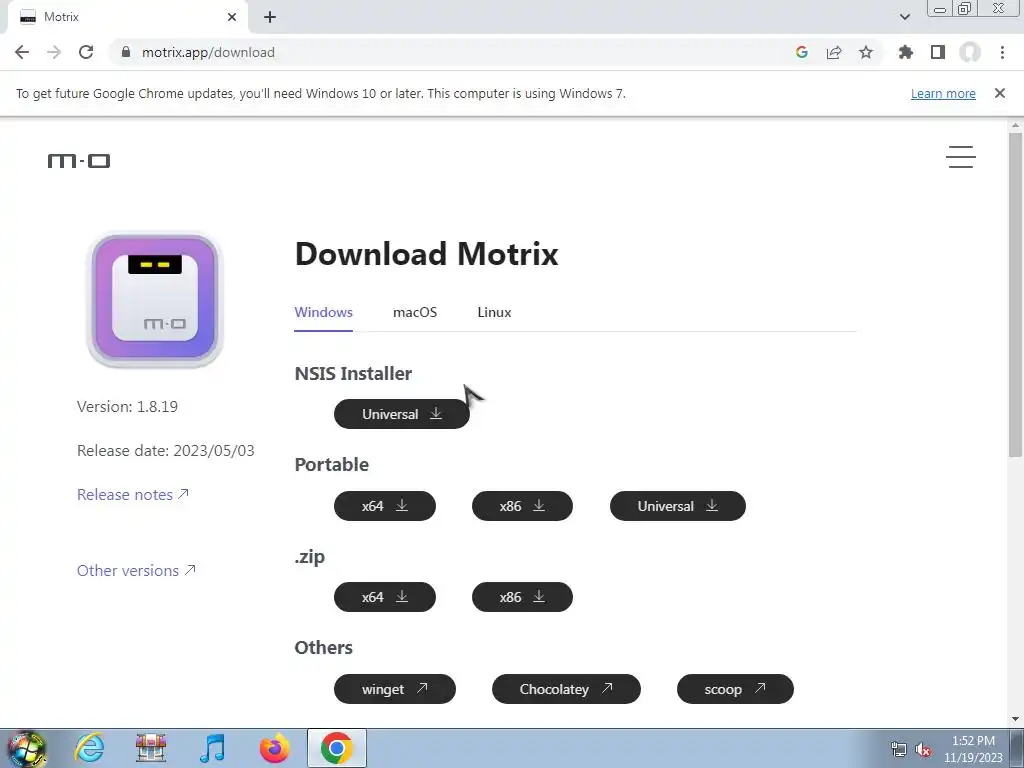Click the padlock site info icon
The width and height of the screenshot is (1024, 768).
coord(126,52)
